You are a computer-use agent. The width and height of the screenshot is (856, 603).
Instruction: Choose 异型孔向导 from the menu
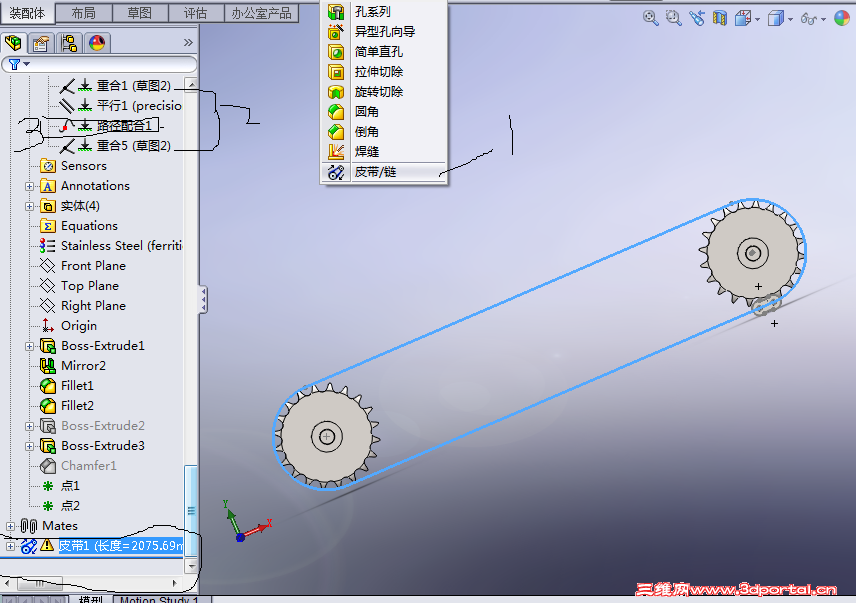pos(384,32)
